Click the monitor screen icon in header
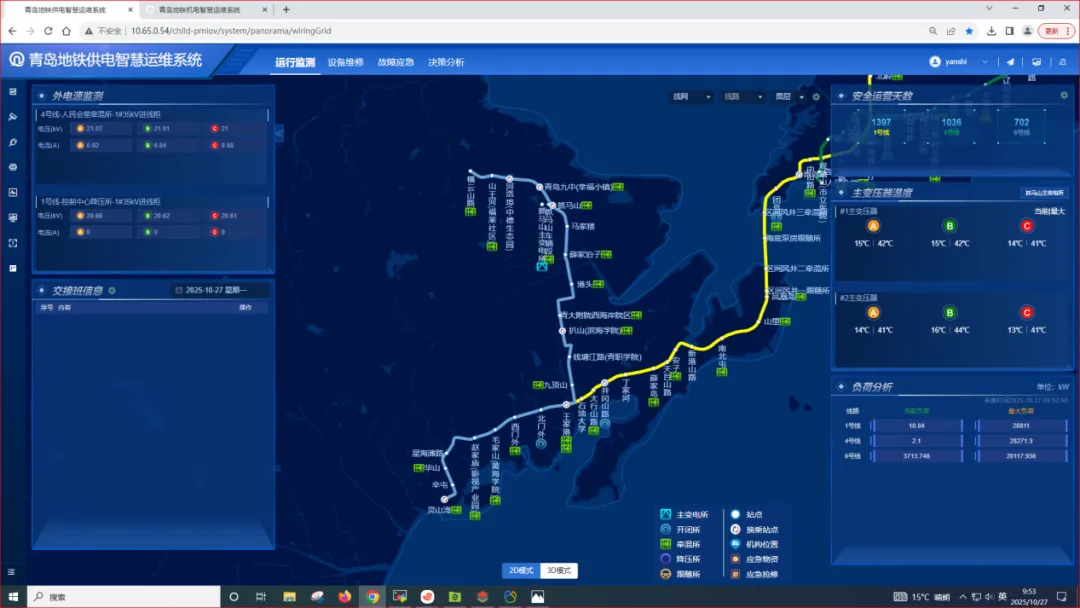1080x608 pixels. (x=1036, y=62)
